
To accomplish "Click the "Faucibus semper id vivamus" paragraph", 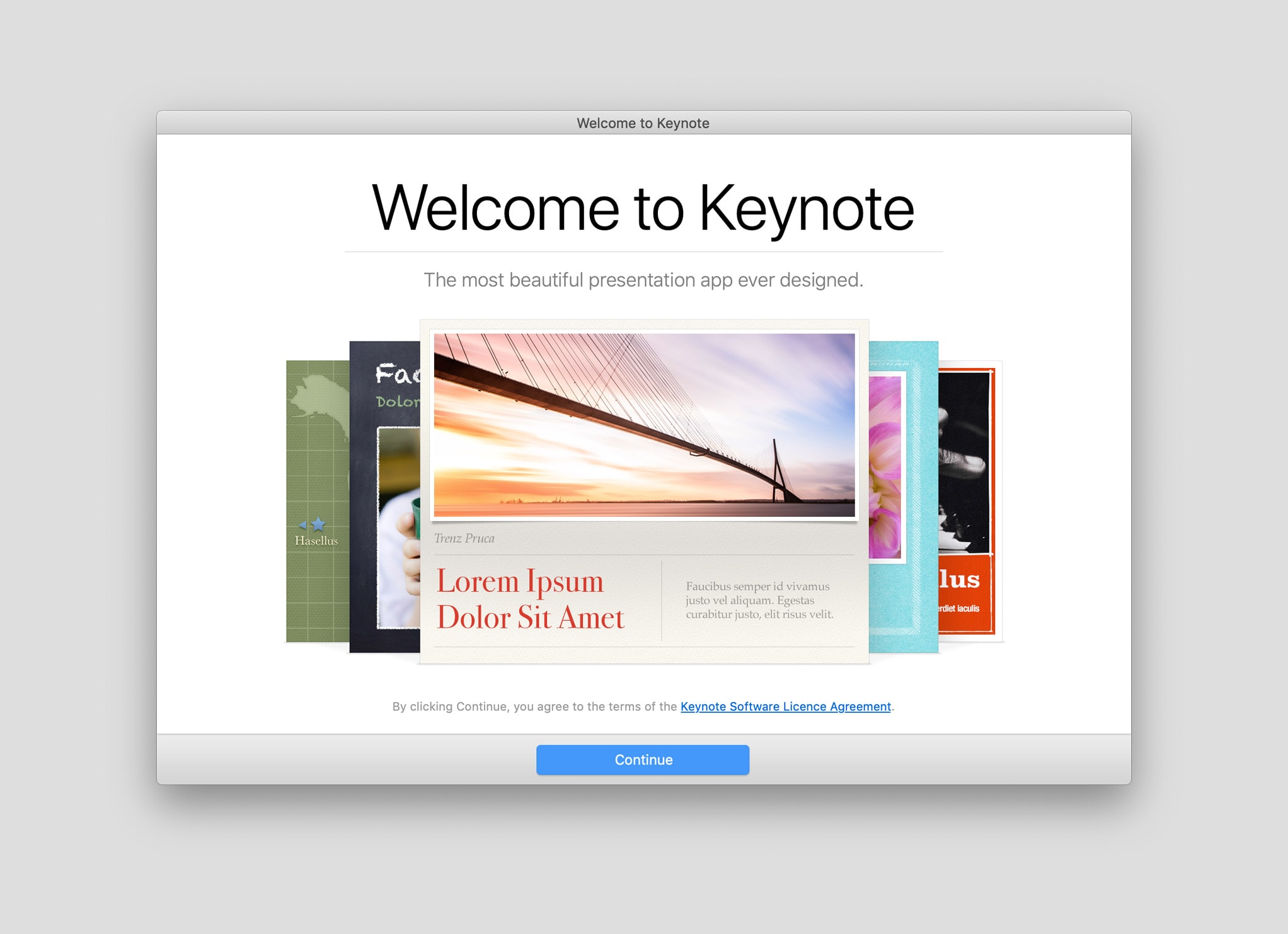I will (x=759, y=600).
